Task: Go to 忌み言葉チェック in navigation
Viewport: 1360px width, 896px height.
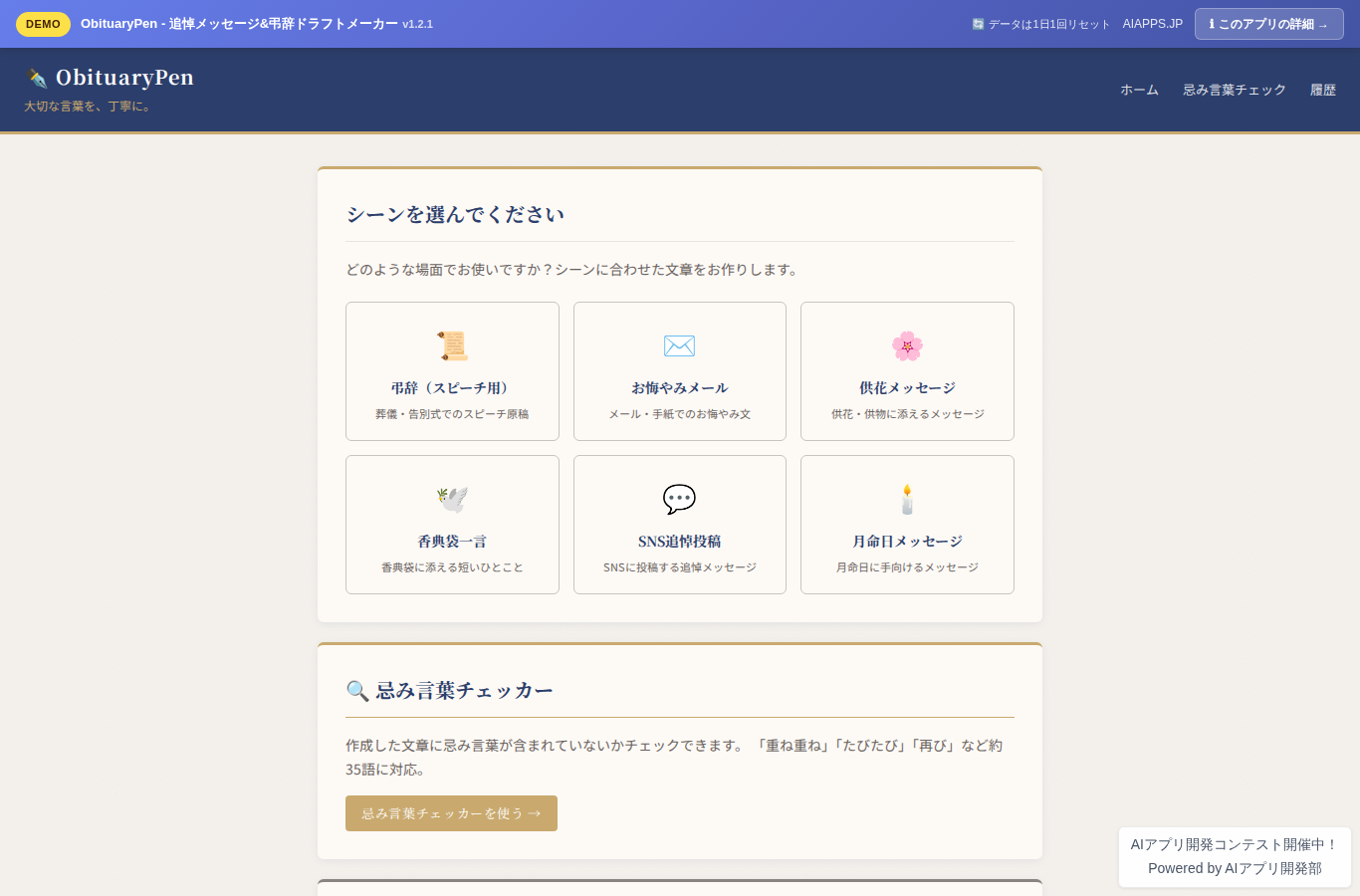Action: coord(1235,90)
